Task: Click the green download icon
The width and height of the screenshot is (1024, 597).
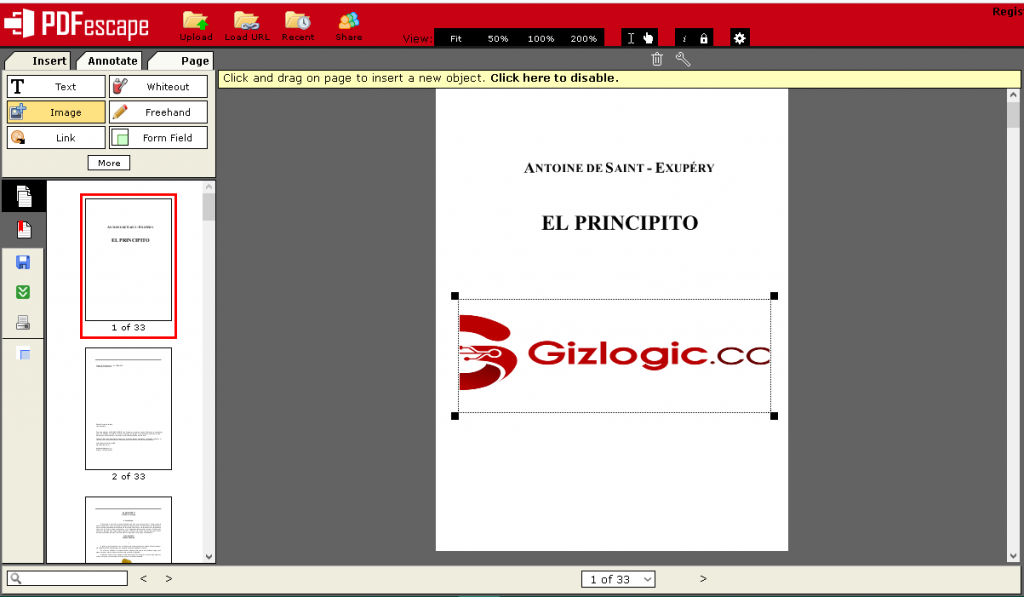Action: pyautogui.click(x=23, y=292)
